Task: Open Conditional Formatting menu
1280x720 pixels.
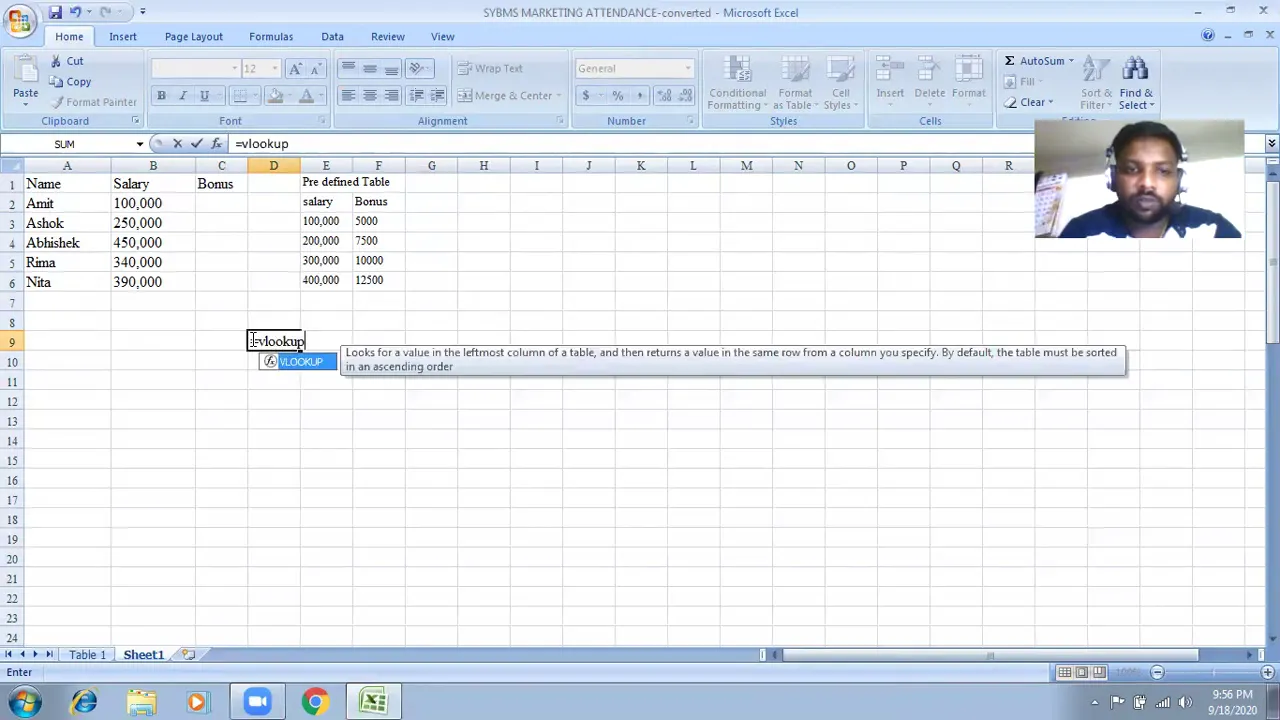Action: (x=737, y=83)
